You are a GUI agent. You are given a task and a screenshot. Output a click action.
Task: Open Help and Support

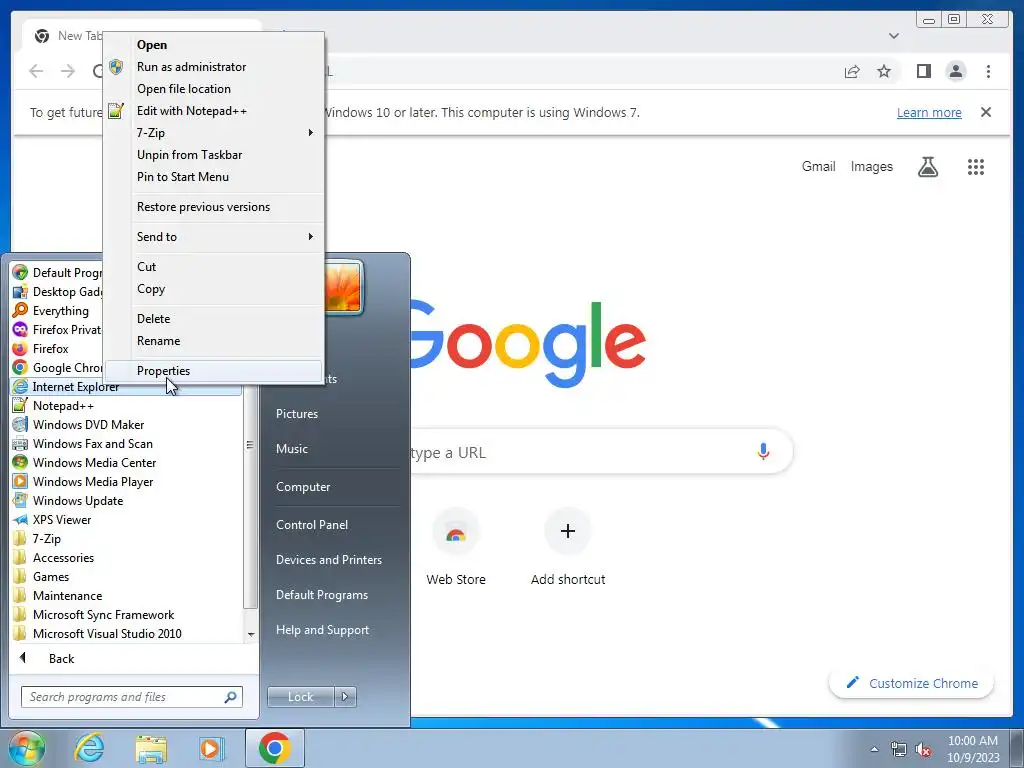322,630
